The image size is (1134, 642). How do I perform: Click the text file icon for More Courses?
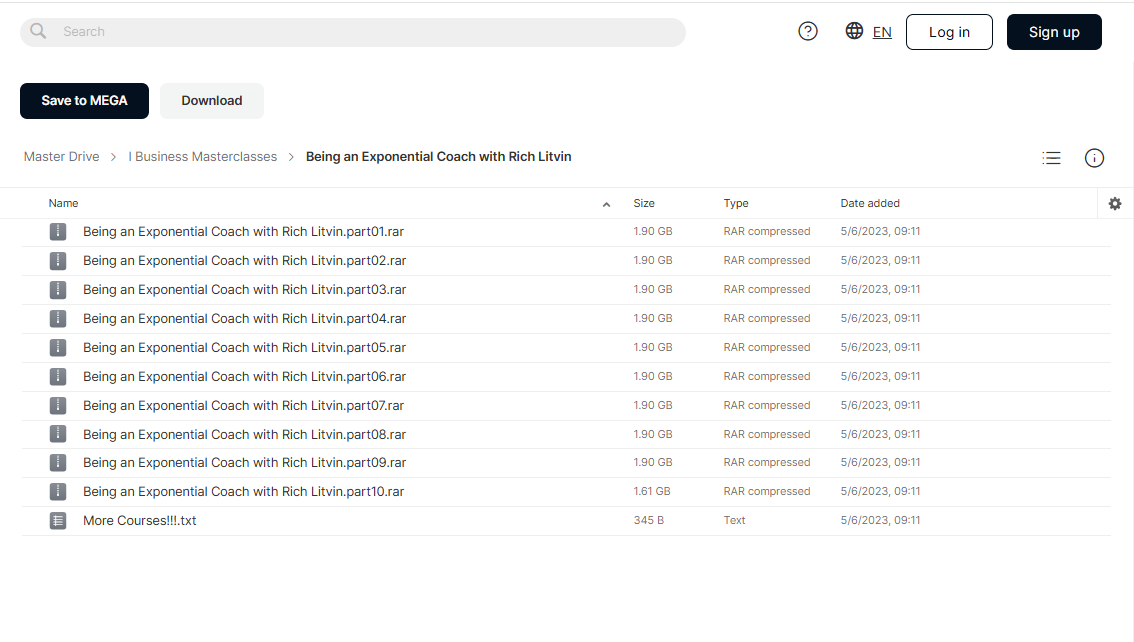point(58,520)
